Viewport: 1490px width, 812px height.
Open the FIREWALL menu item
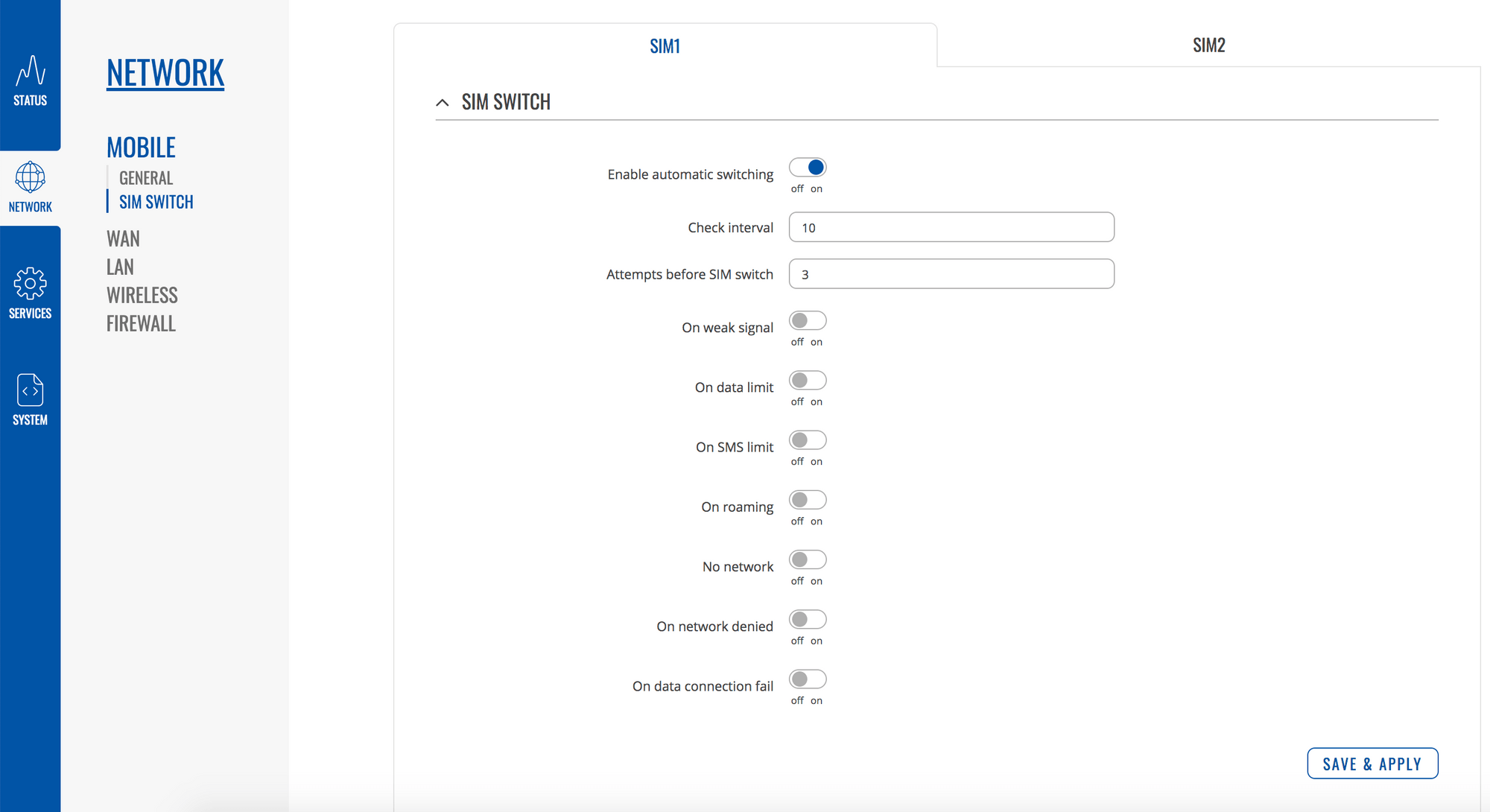coord(141,323)
